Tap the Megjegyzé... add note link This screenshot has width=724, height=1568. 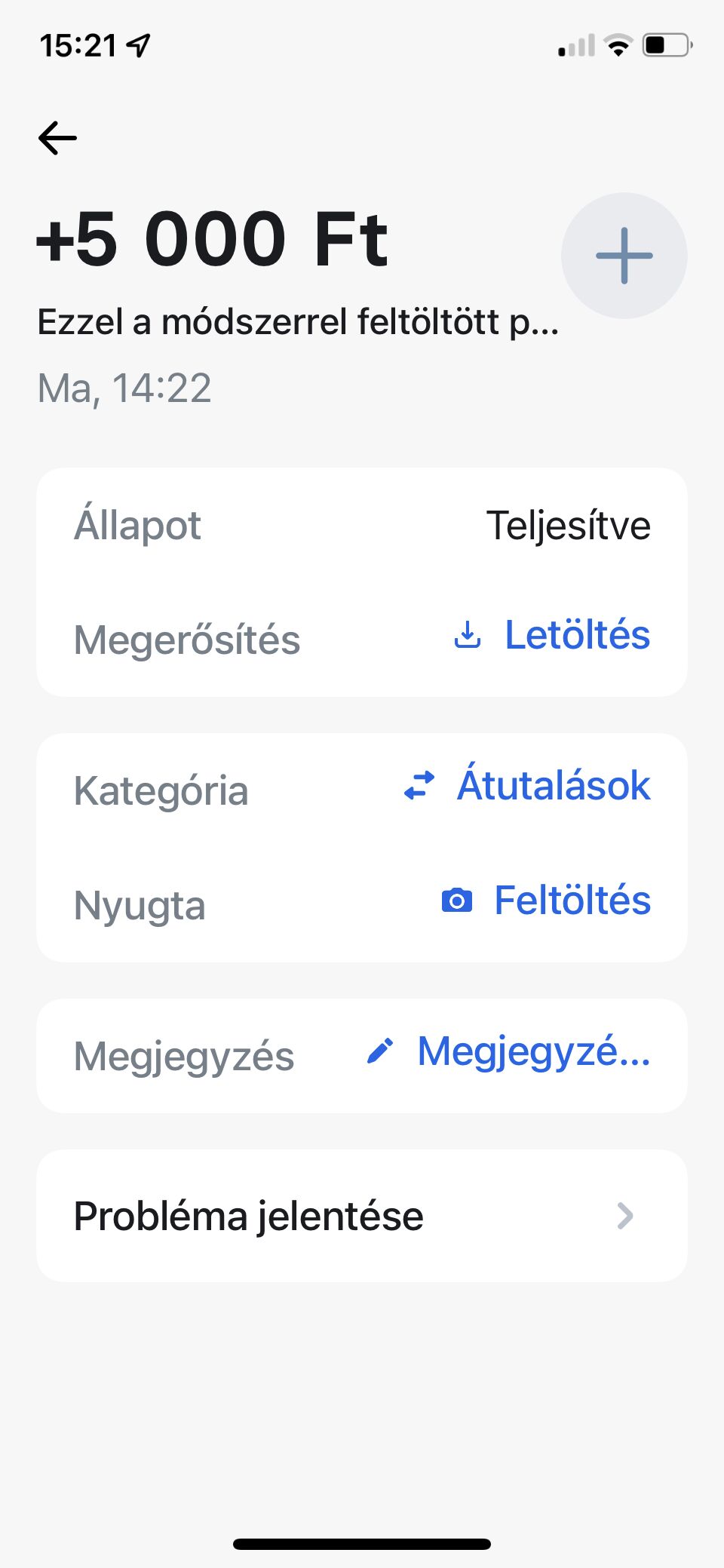coord(533,1051)
